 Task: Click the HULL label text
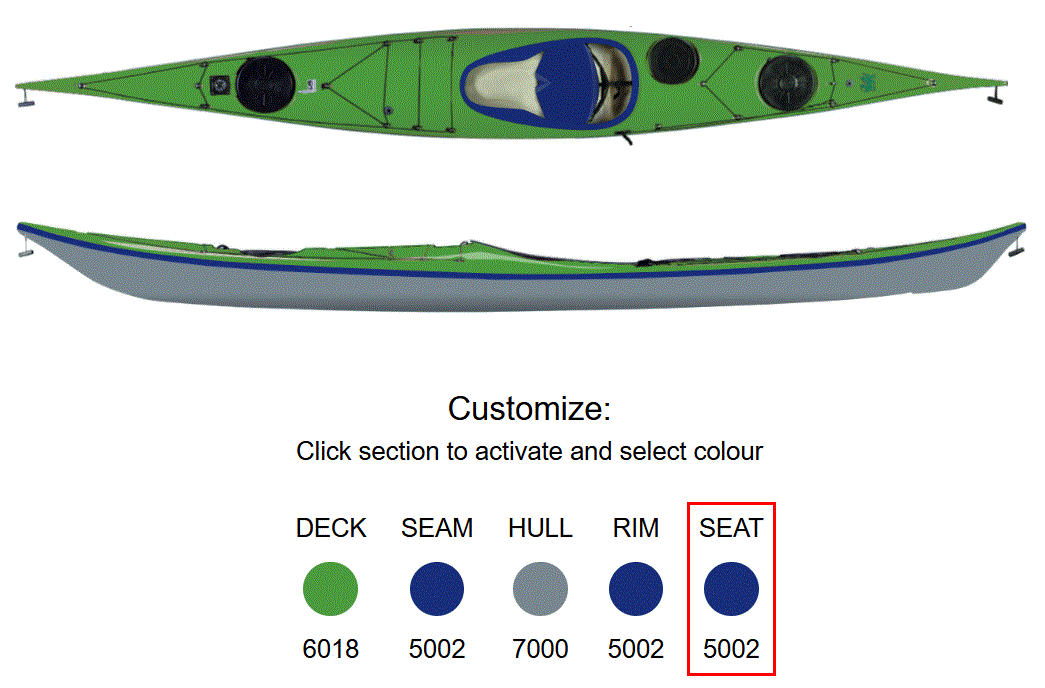540,528
